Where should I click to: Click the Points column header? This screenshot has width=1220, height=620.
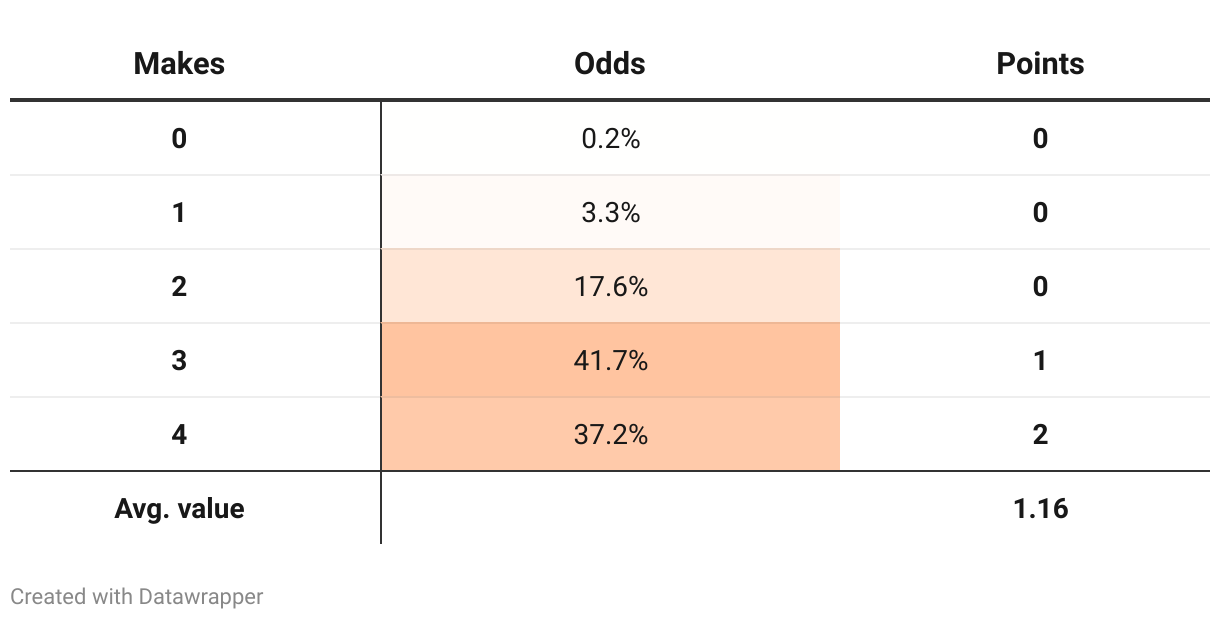[x=1040, y=64]
